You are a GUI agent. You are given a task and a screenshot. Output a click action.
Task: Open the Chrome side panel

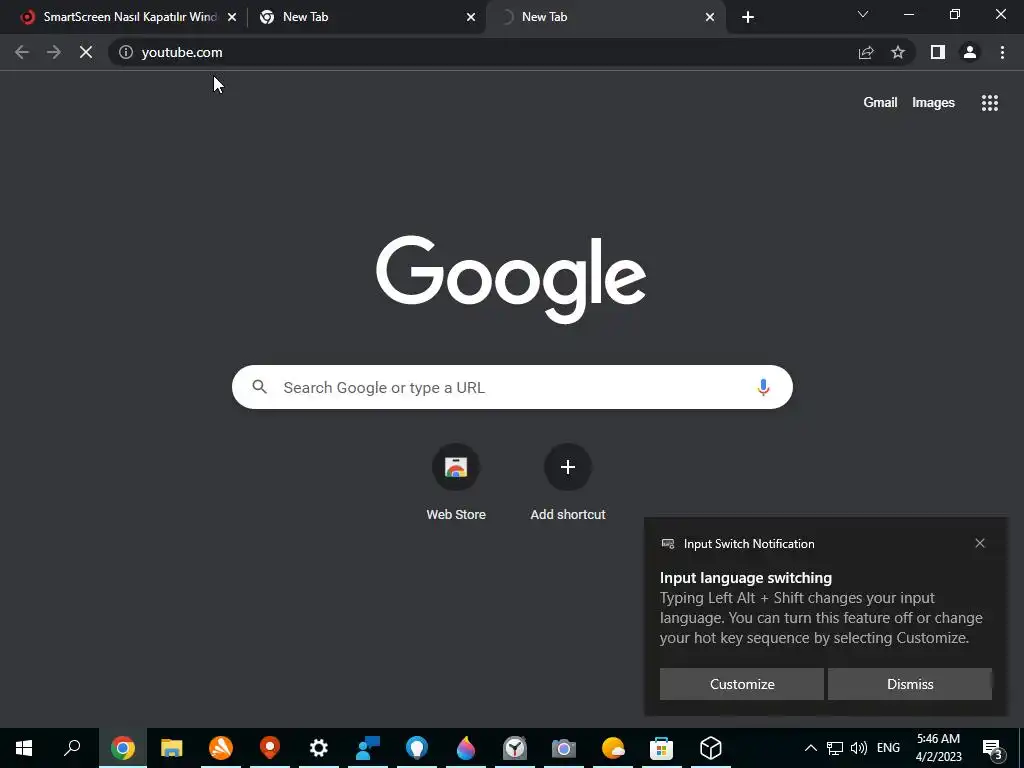pos(938,52)
